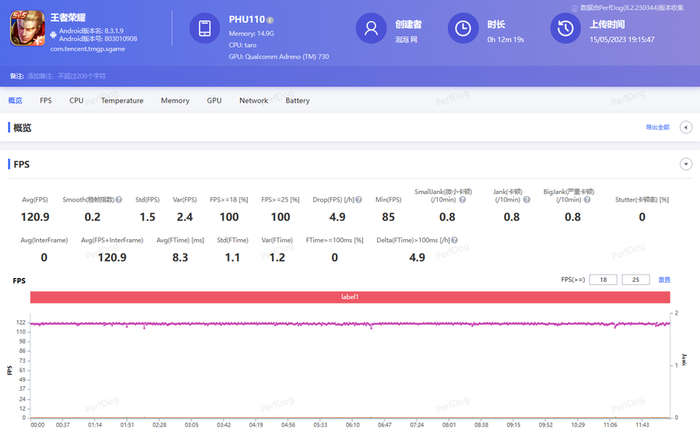Click the 导出全部 export all link

[656, 128]
